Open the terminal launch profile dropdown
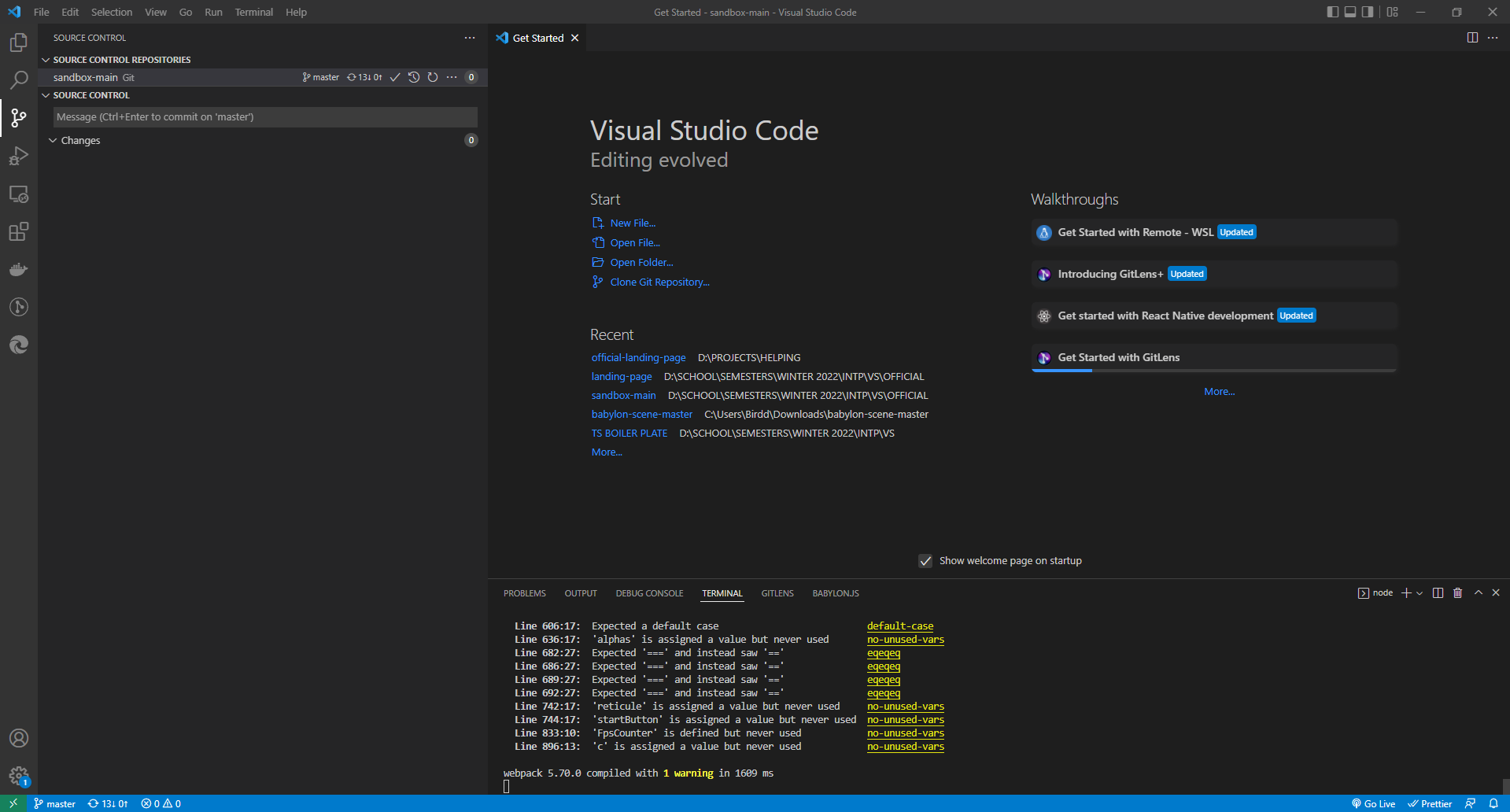The height and width of the screenshot is (812, 1510). (1420, 593)
